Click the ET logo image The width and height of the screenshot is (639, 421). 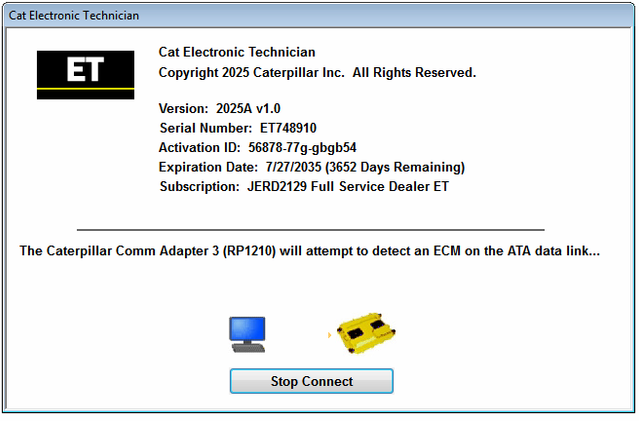(x=85, y=73)
